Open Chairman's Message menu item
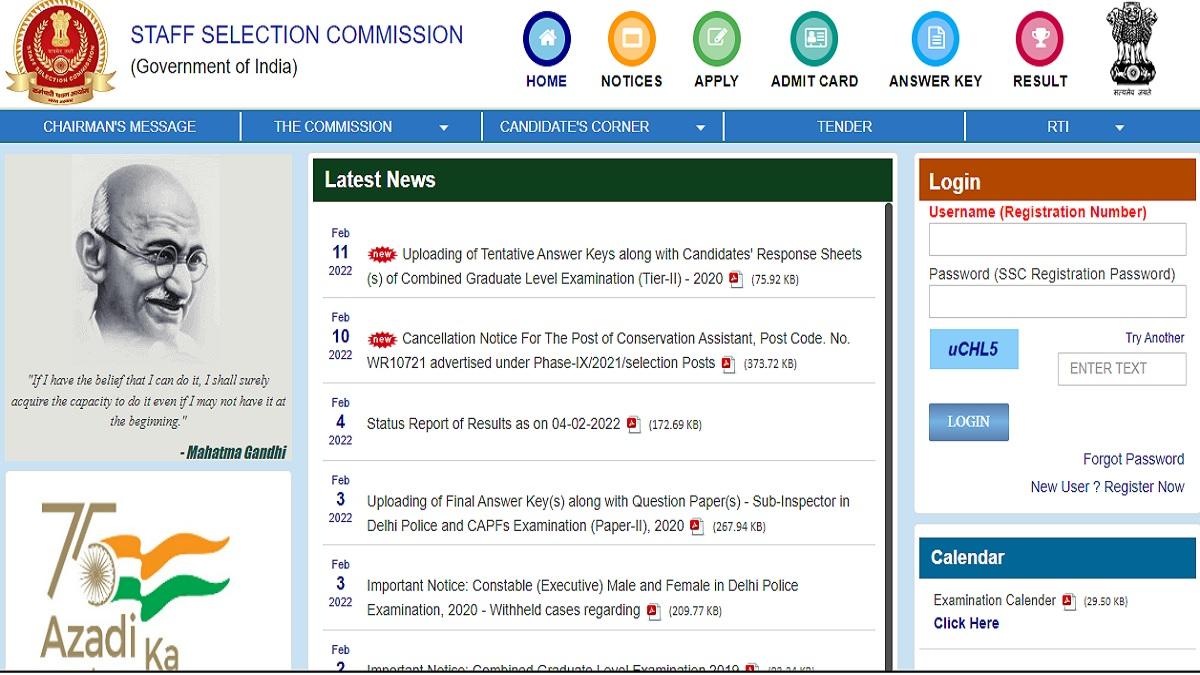This screenshot has width=1200, height=675. tap(119, 127)
